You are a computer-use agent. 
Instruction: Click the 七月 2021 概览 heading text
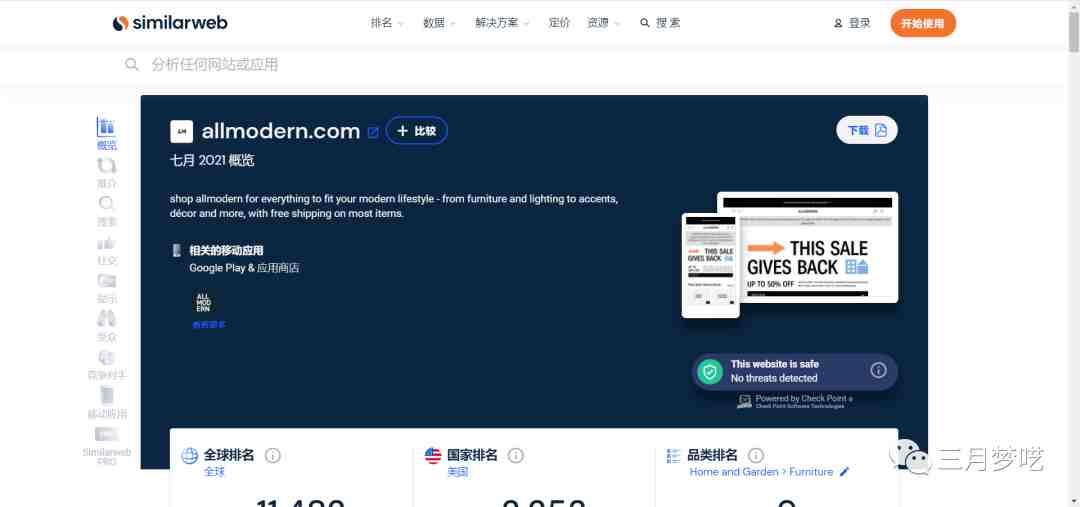[212, 161]
